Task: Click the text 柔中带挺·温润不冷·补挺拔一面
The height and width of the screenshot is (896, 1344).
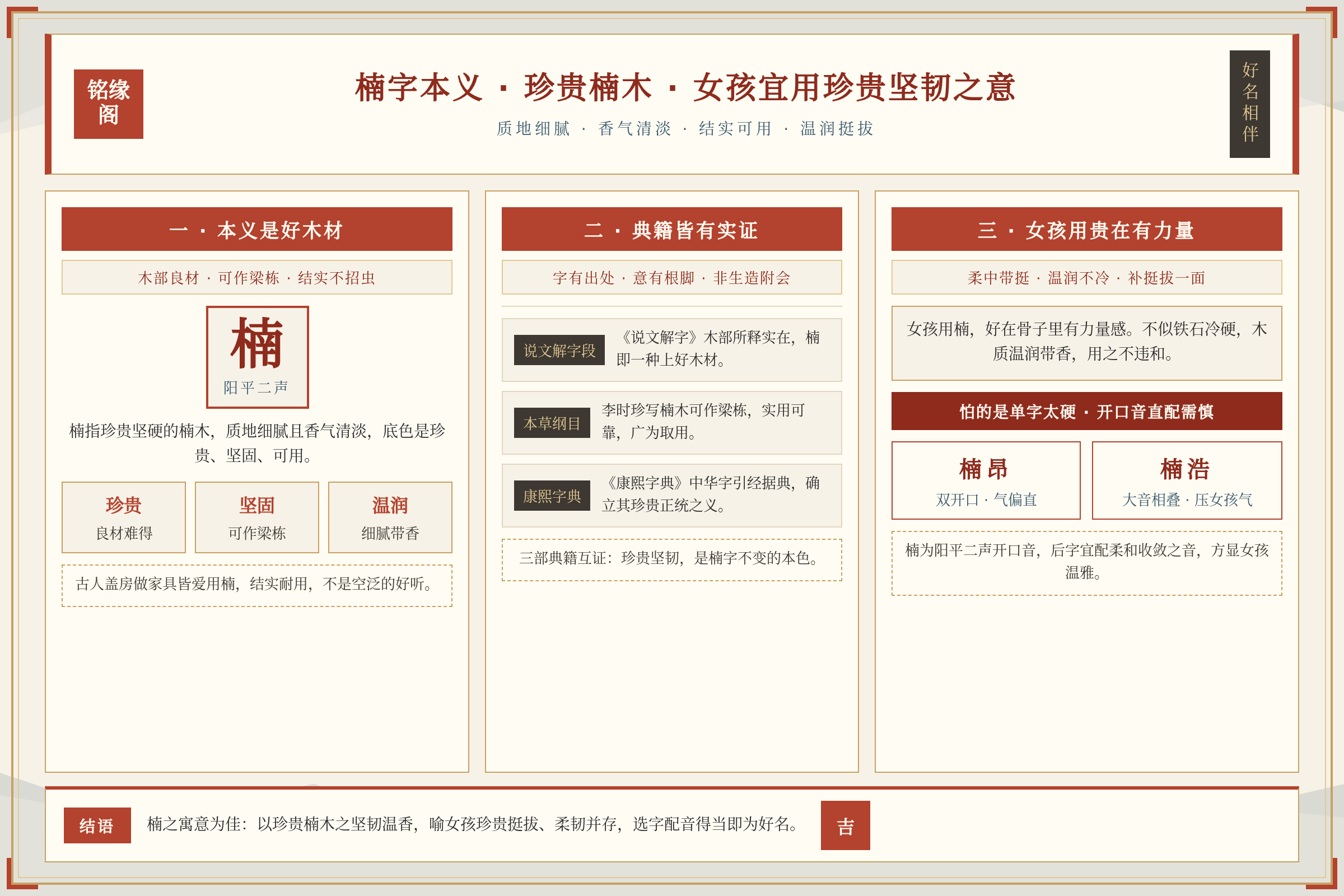Action: point(1086,278)
